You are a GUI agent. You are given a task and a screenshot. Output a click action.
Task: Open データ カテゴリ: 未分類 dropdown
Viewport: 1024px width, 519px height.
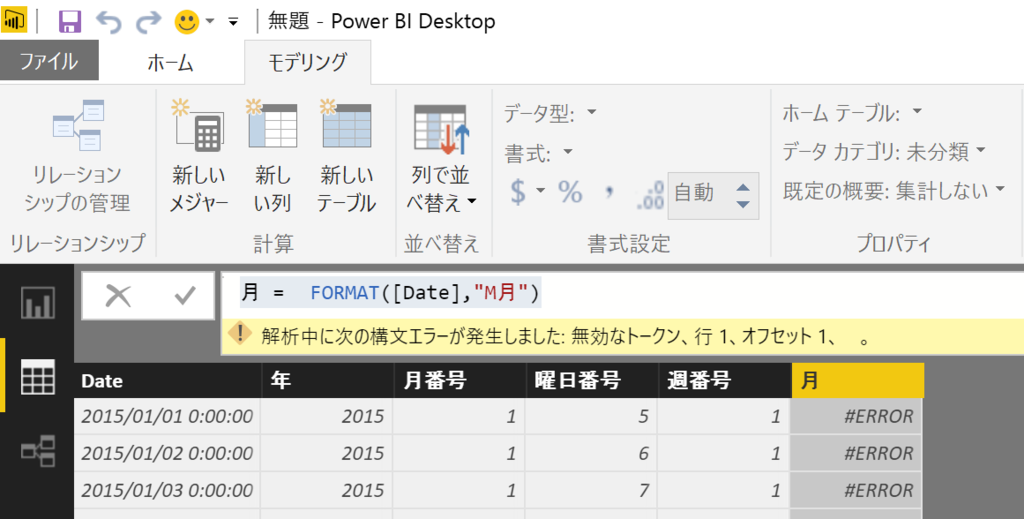pyautogui.click(x=884, y=152)
